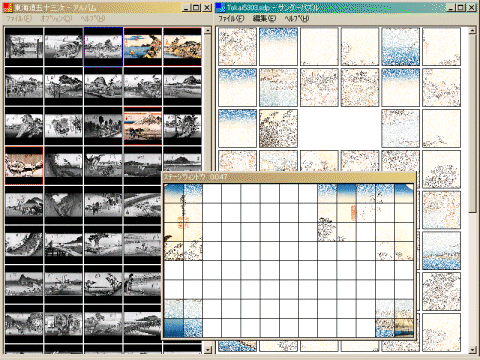Click the puzzle pieces scrollbar thumb
Screen dimensions: 480x360
(472, 123)
